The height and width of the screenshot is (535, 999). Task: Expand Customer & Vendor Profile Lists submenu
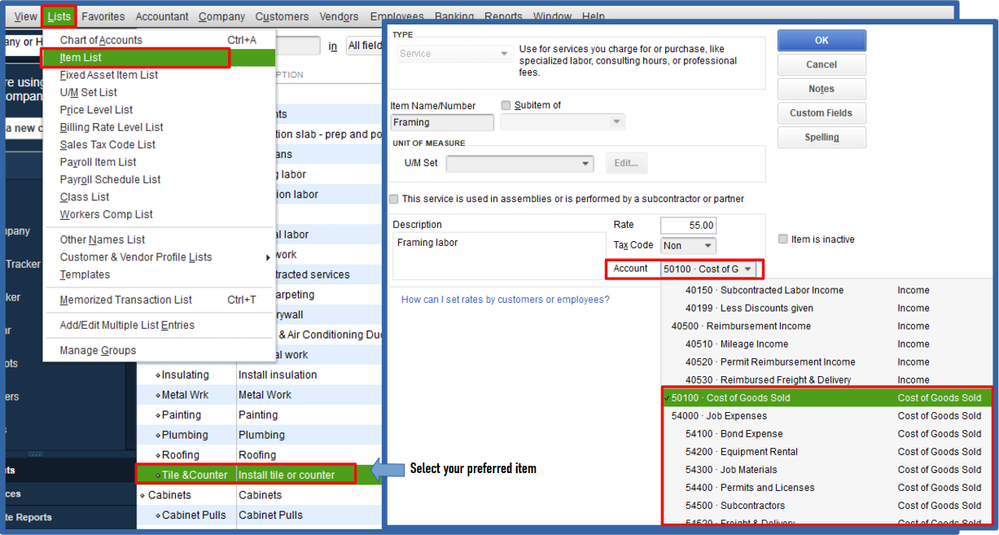pyautogui.click(x=159, y=257)
